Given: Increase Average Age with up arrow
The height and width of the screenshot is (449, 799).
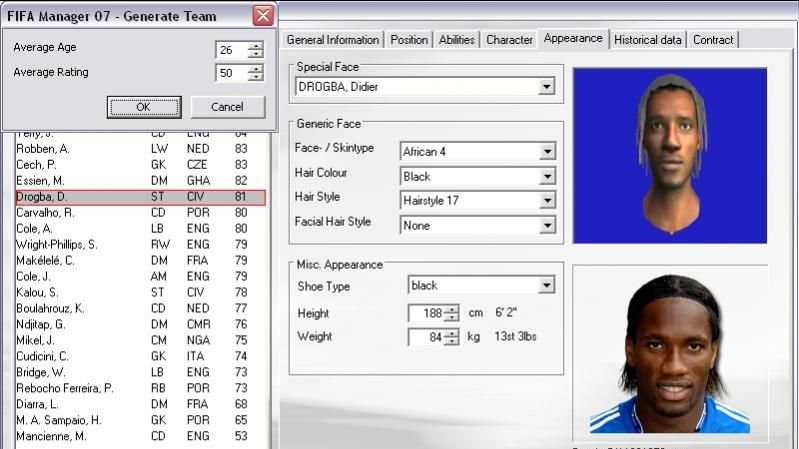Looking at the screenshot, I should coord(255,45).
